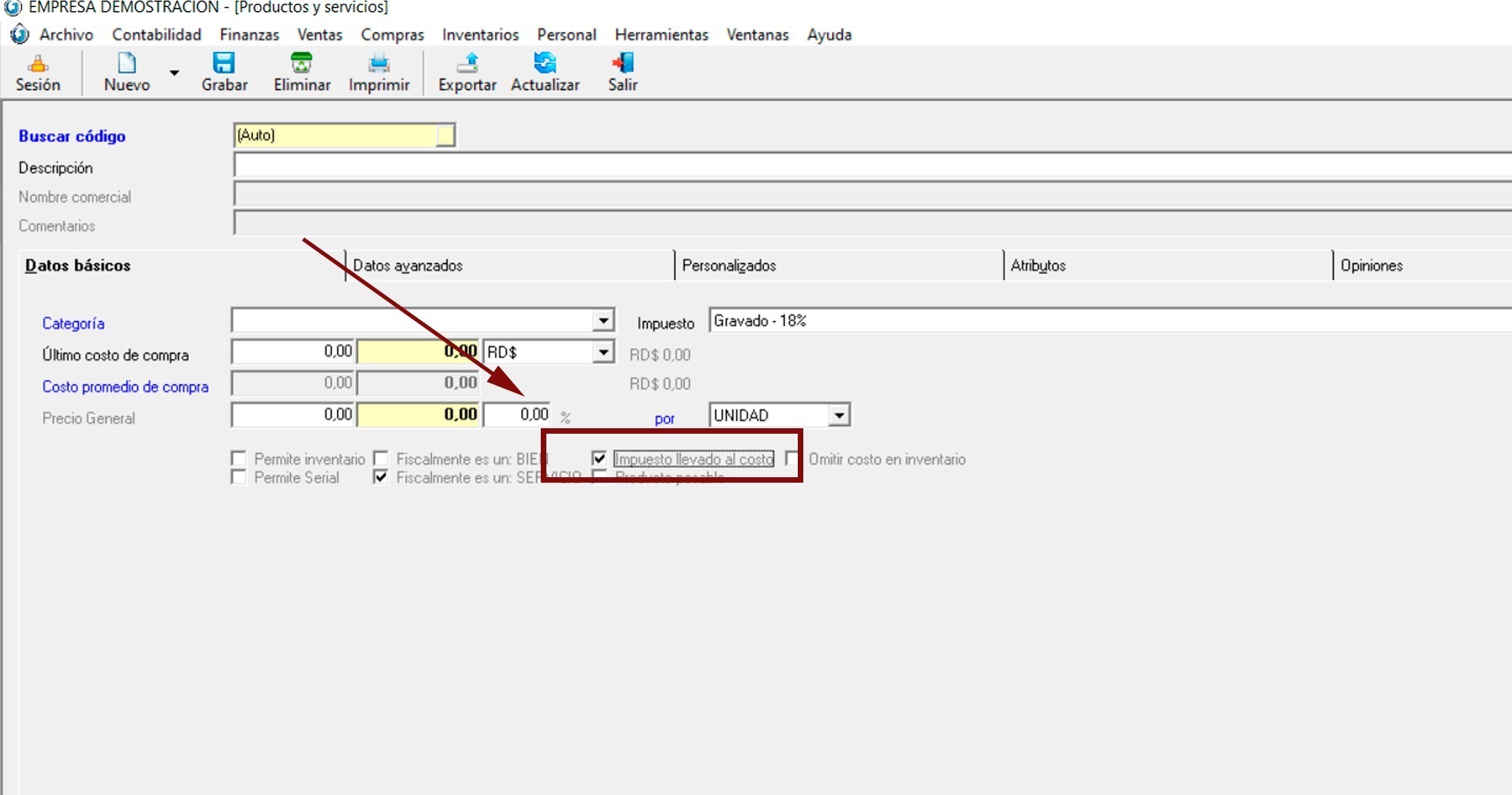Expand the Categoría dropdown list

603,321
